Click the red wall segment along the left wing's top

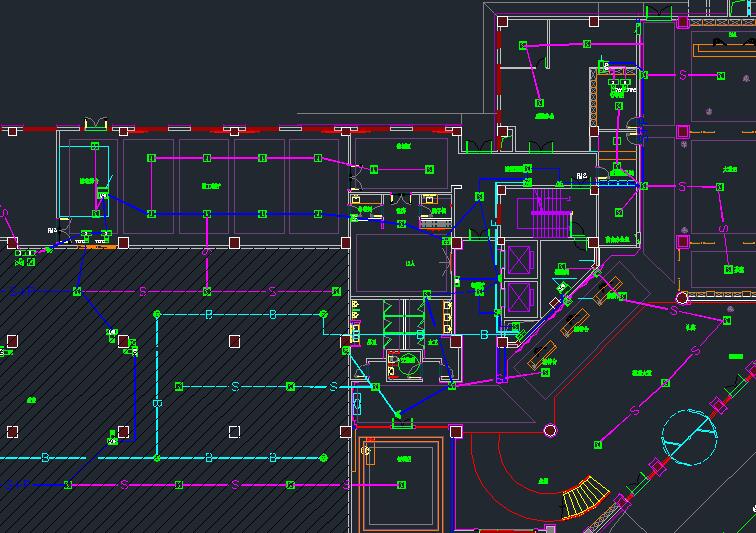coord(200,128)
